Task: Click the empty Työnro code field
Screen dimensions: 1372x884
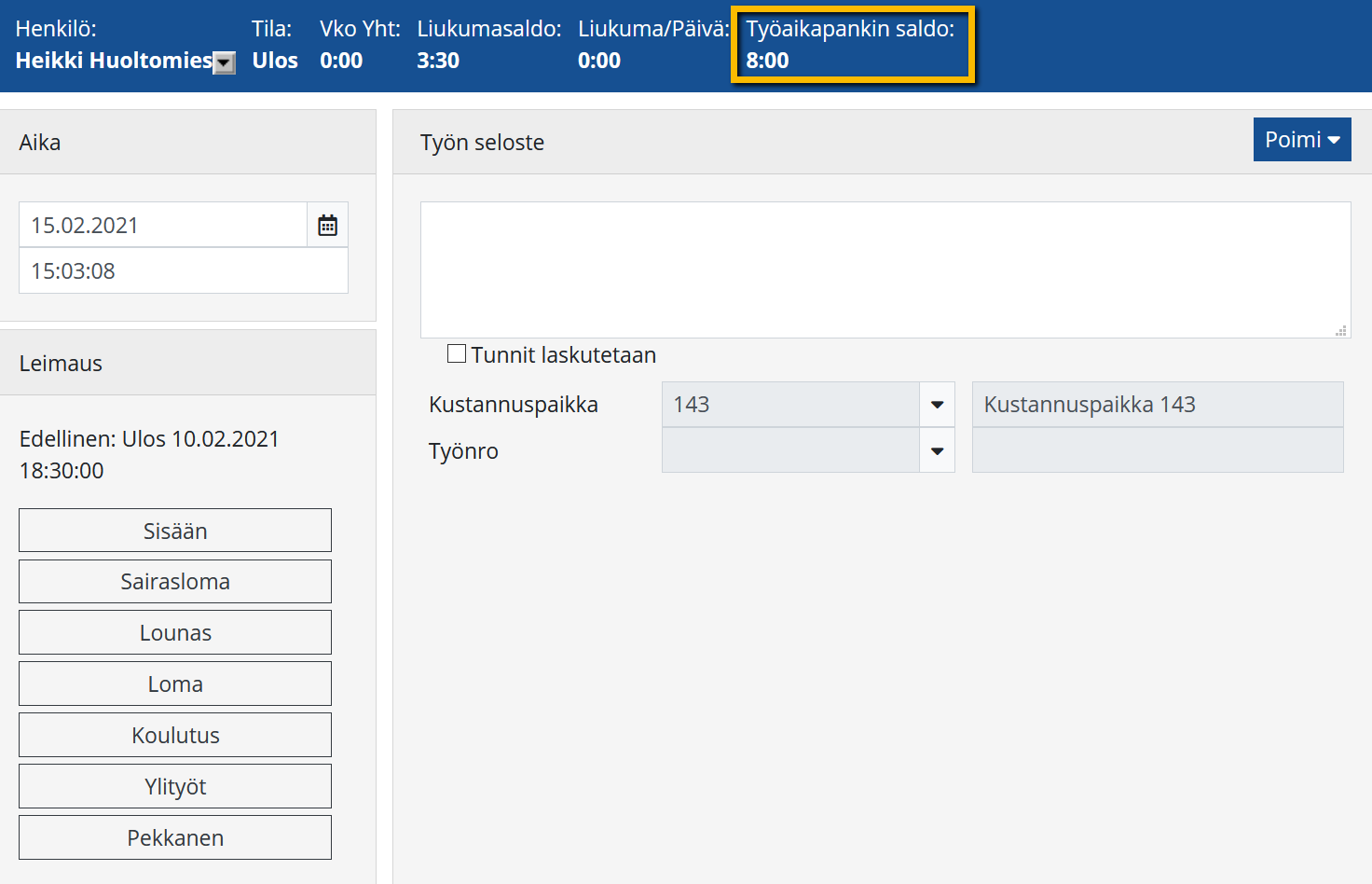Action: [x=790, y=451]
